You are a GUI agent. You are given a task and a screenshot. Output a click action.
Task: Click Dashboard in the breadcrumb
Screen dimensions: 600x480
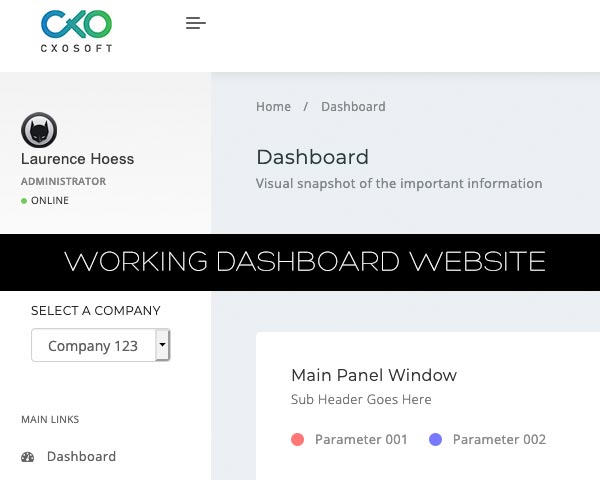[x=353, y=106]
